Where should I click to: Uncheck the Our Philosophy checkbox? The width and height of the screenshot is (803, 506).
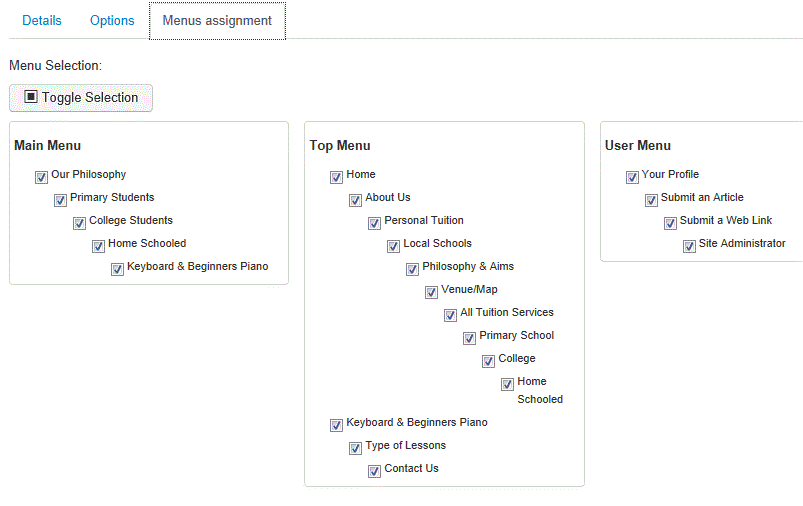(x=41, y=177)
